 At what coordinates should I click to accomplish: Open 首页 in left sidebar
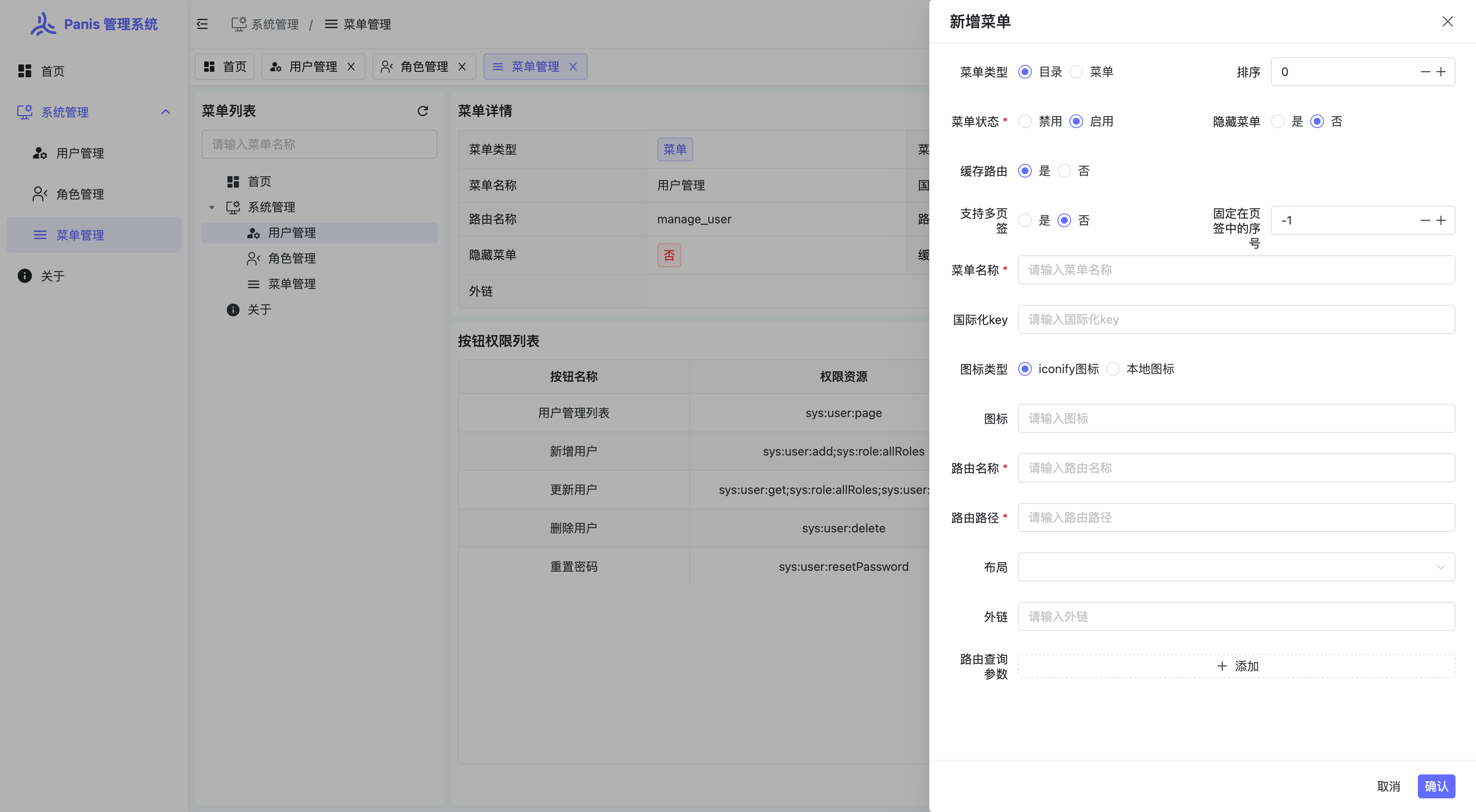[x=94, y=71]
